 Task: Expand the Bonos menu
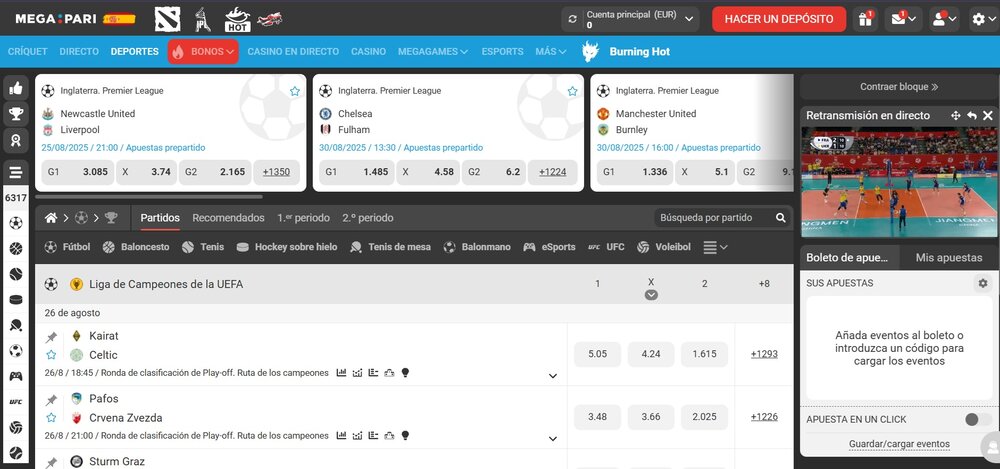(x=203, y=52)
